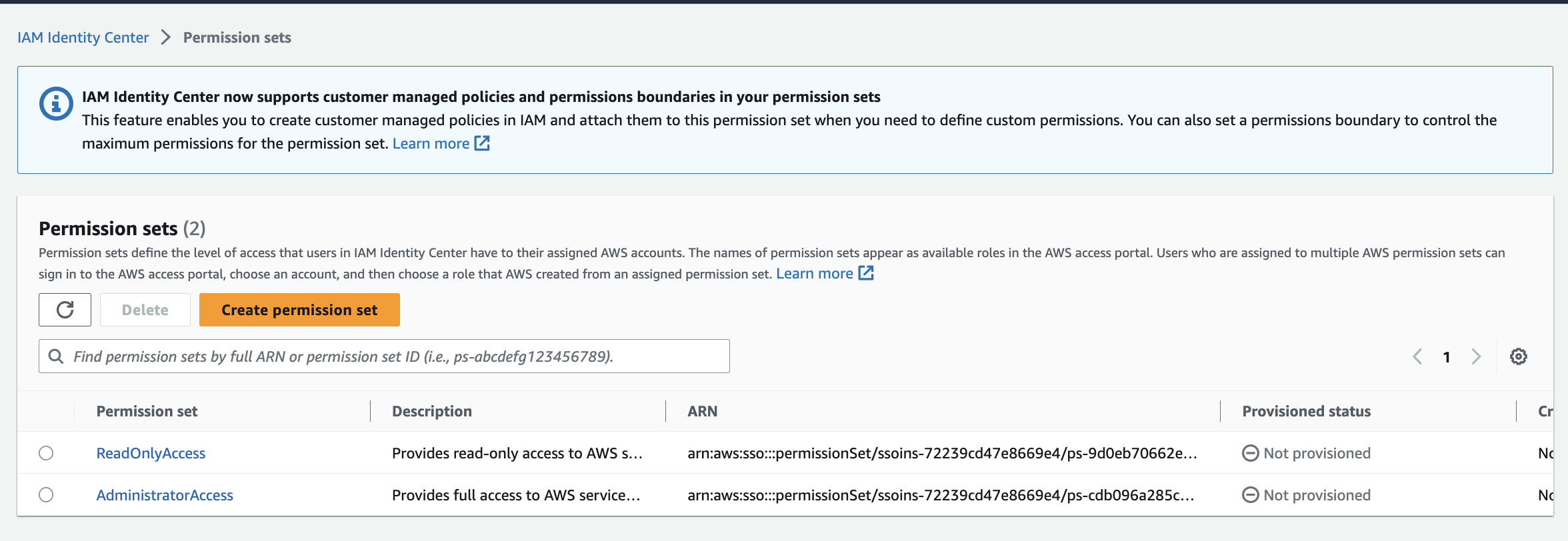This screenshot has width=1568, height=541.
Task: Click the info icon in the banner
Action: pos(56,104)
